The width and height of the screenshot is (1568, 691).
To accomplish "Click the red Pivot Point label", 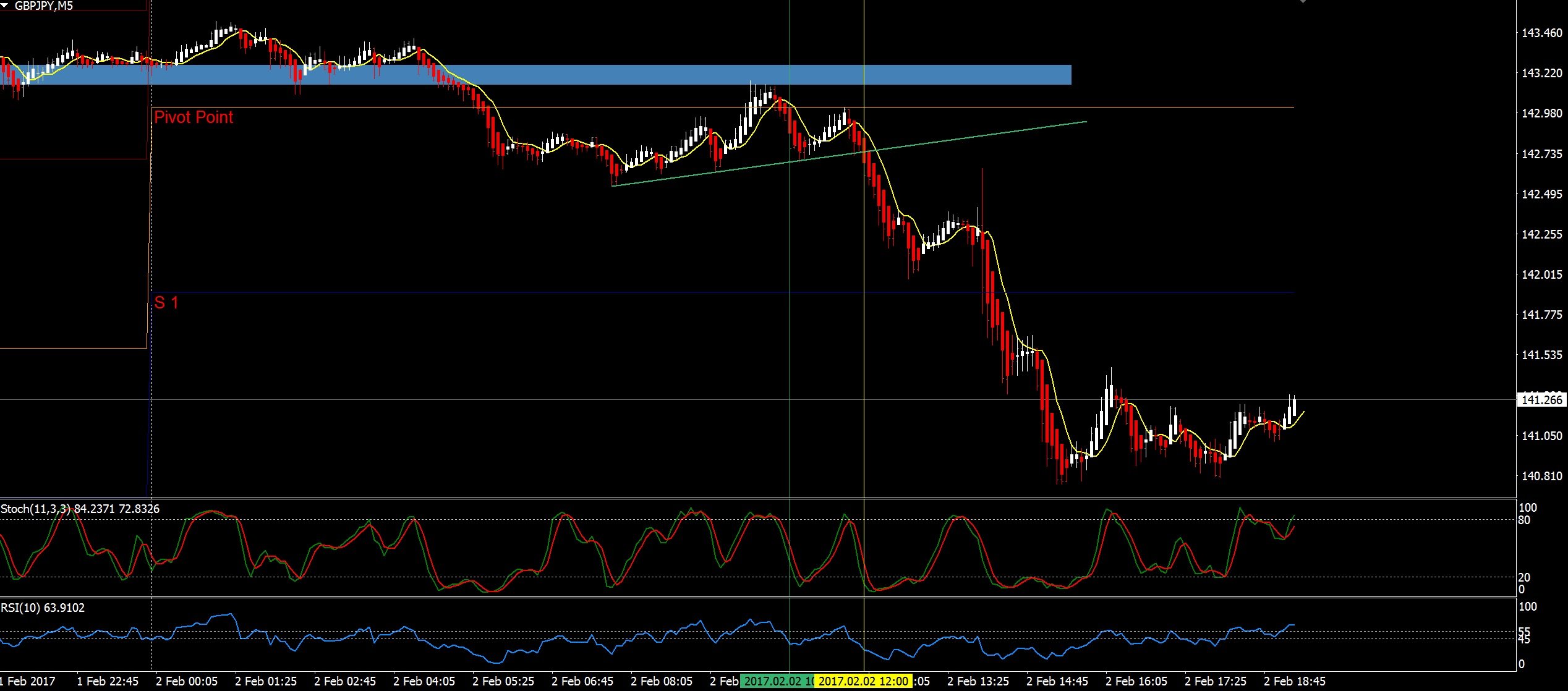I will click(194, 117).
